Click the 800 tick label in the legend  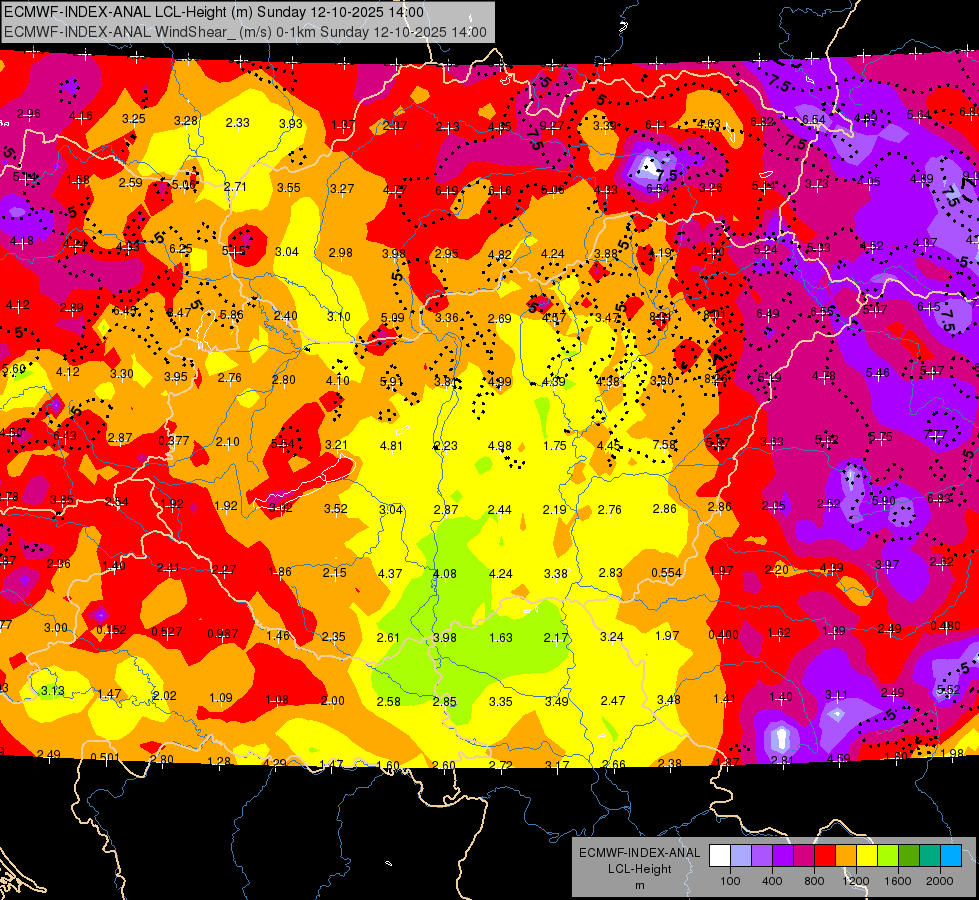(814, 881)
